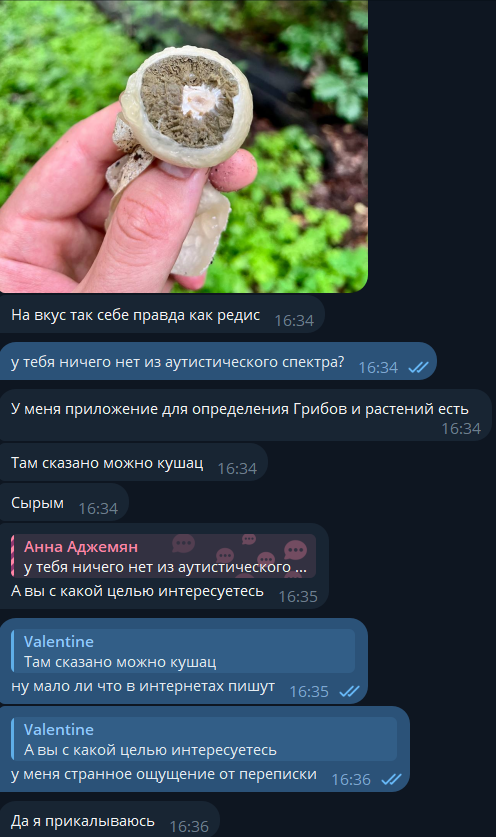Click the Valentine name in the first quoted reply
Viewport: 496px width, 837px height.
tap(59, 641)
